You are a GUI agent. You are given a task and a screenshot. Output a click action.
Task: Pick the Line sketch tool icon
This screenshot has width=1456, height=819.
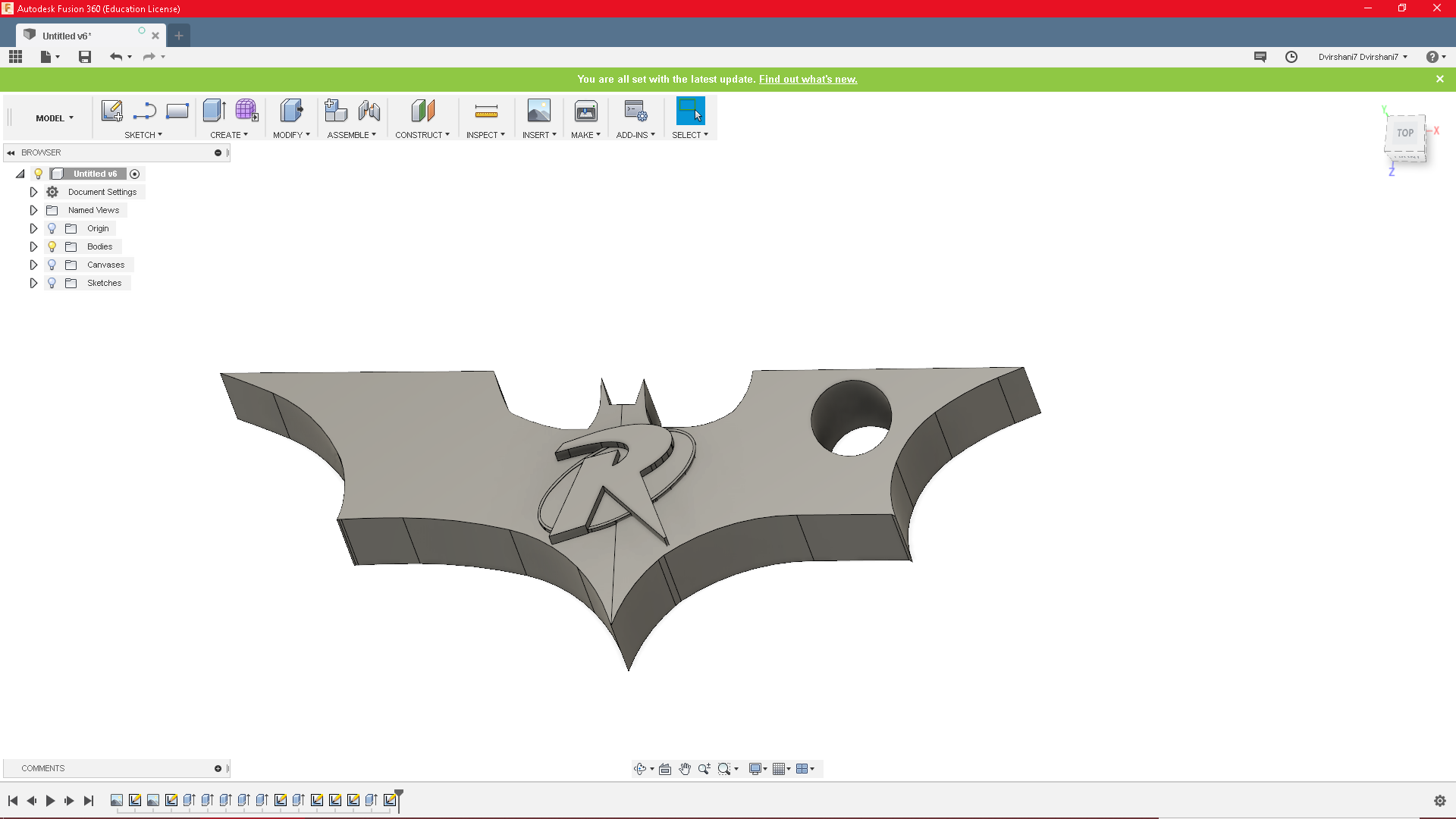(x=144, y=111)
